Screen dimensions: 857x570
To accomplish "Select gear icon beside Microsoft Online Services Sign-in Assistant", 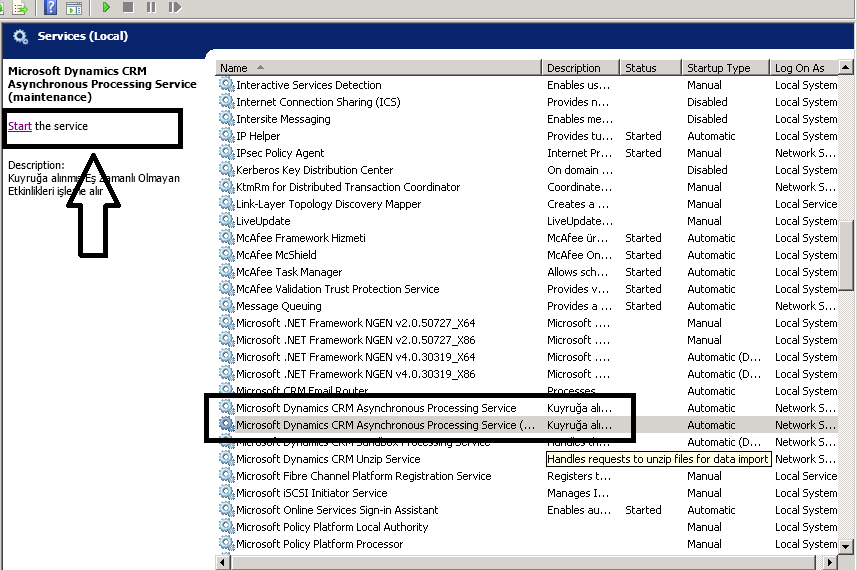I will click(226, 509).
